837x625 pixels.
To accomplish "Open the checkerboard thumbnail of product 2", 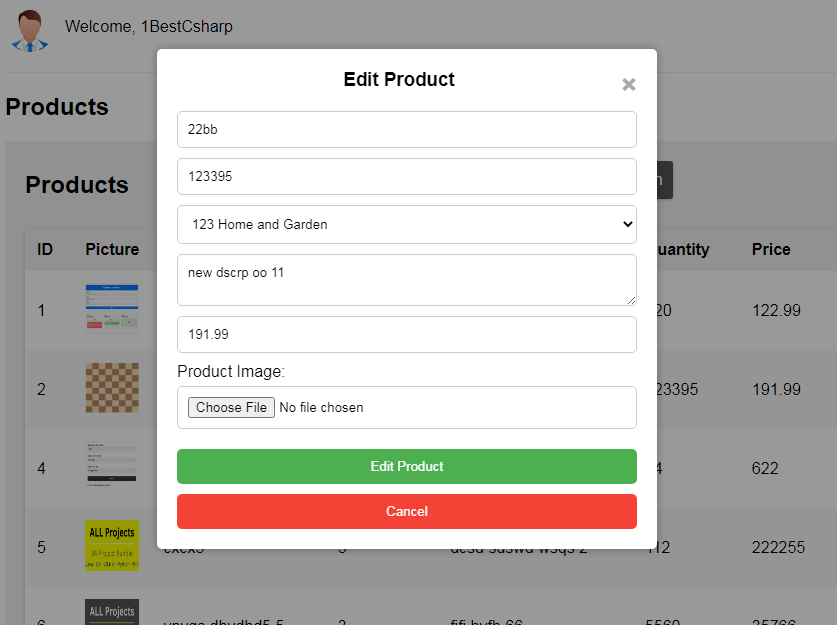I will (112, 388).
